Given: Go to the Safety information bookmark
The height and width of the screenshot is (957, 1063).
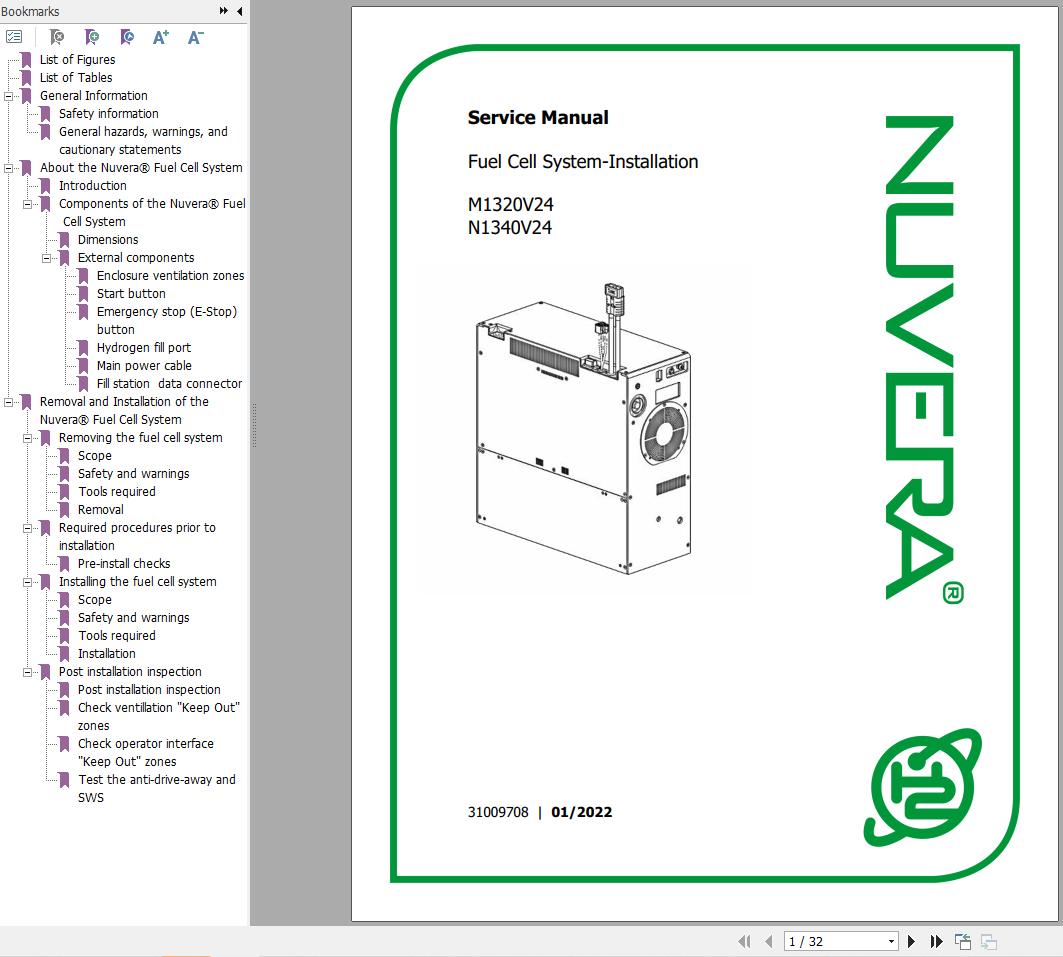Looking at the screenshot, I should click(108, 114).
